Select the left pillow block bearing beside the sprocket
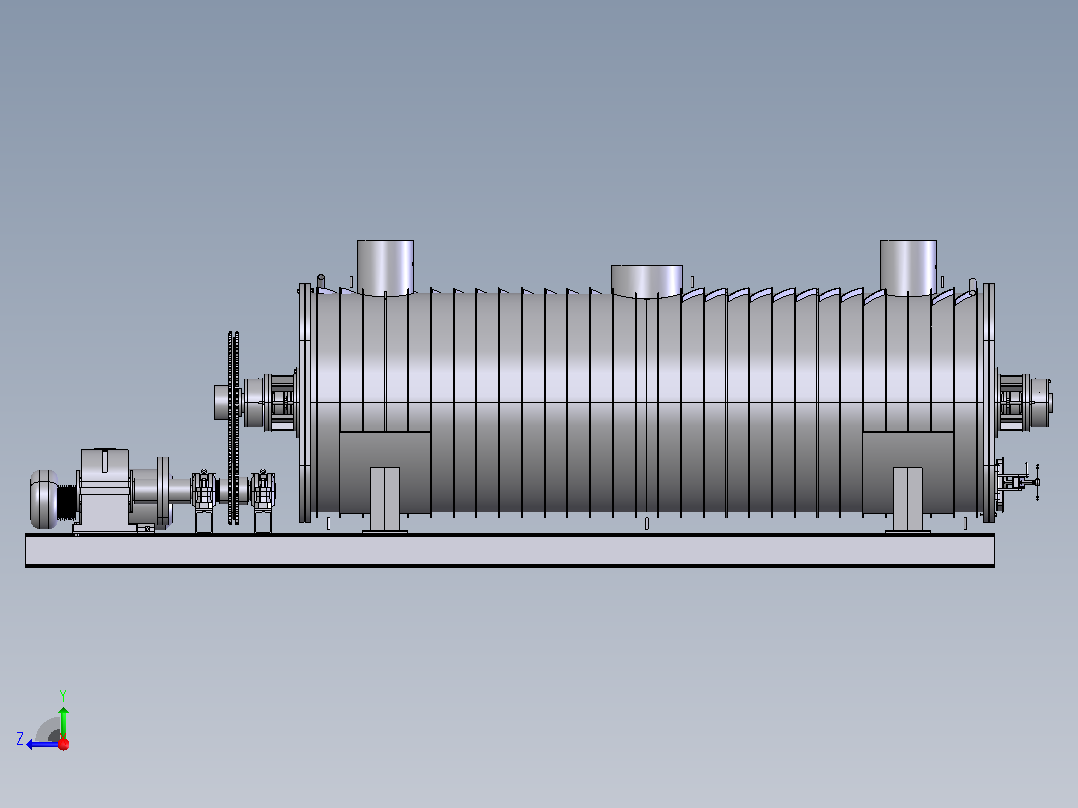The width and height of the screenshot is (1078, 808). (x=204, y=499)
